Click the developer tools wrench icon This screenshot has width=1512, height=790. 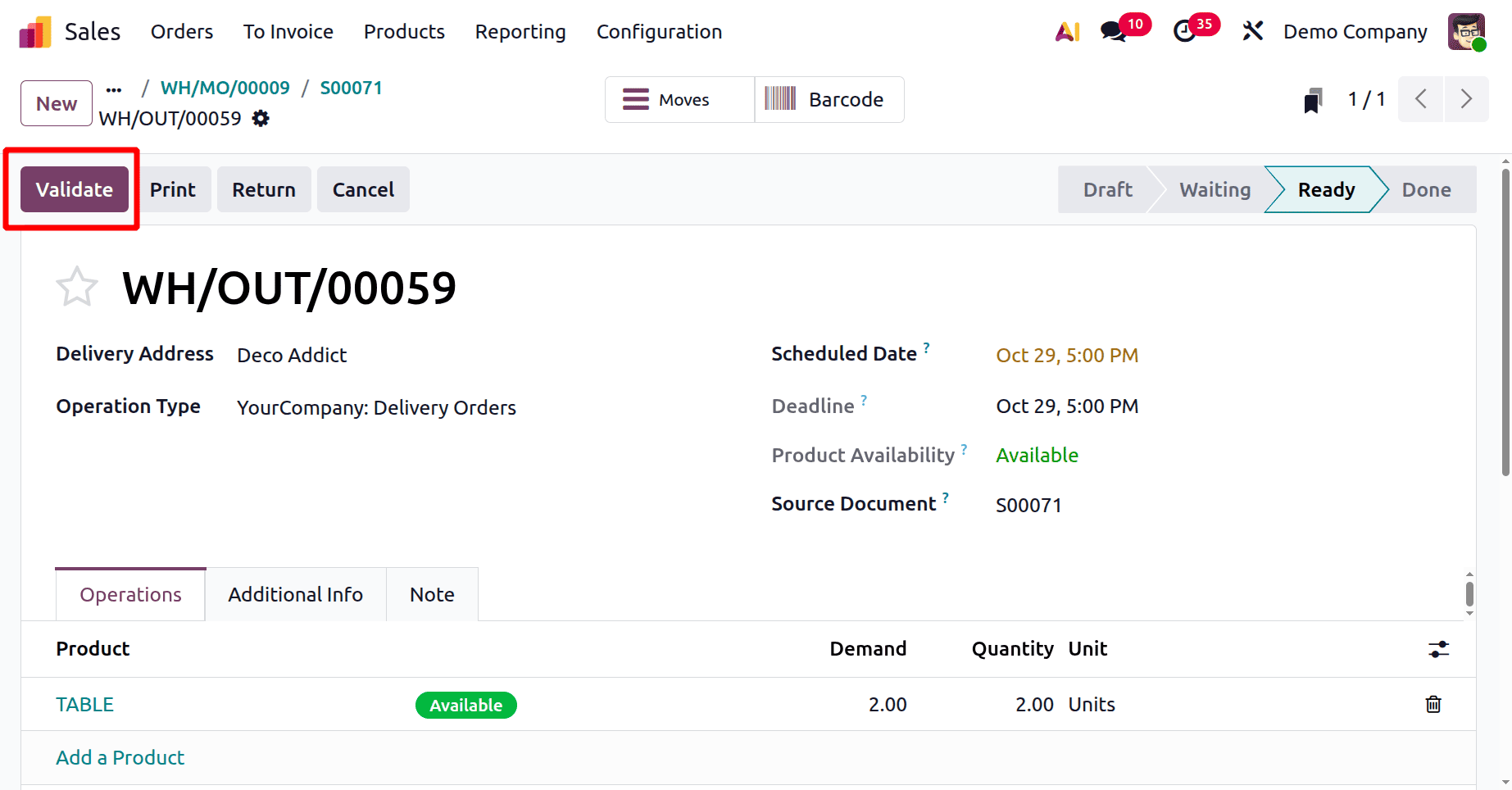(x=1252, y=30)
